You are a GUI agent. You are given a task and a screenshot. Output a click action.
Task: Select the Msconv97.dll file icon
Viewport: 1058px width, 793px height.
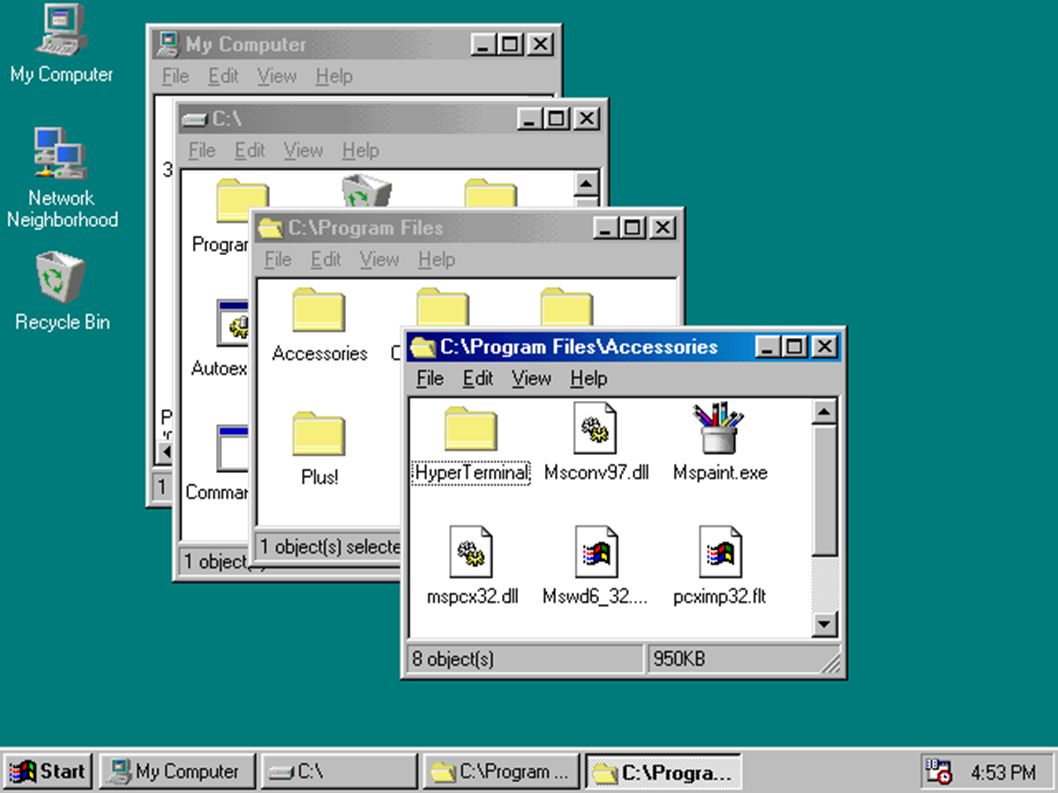[594, 428]
